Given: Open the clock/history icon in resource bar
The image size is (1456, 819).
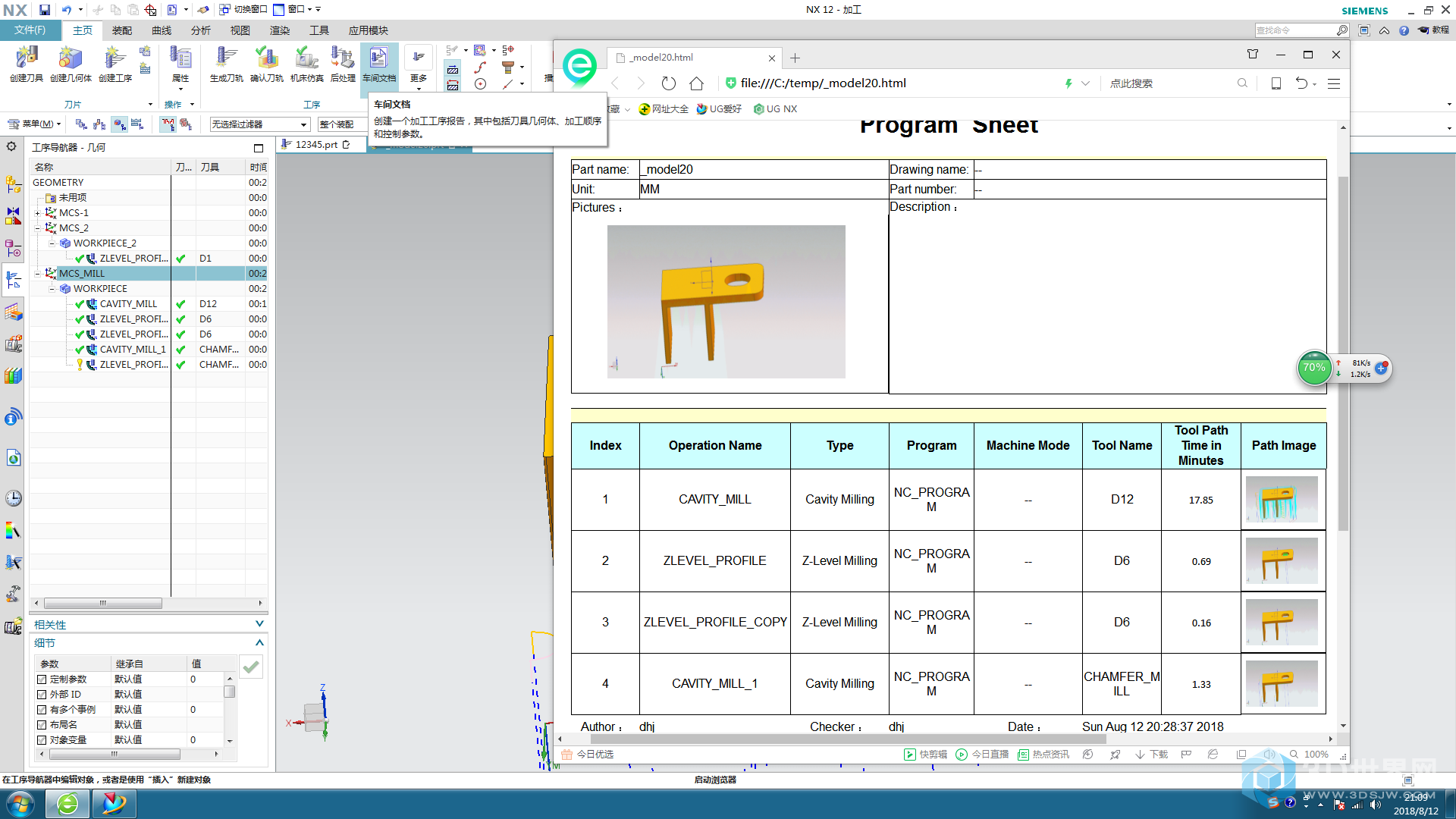Looking at the screenshot, I should (13, 498).
